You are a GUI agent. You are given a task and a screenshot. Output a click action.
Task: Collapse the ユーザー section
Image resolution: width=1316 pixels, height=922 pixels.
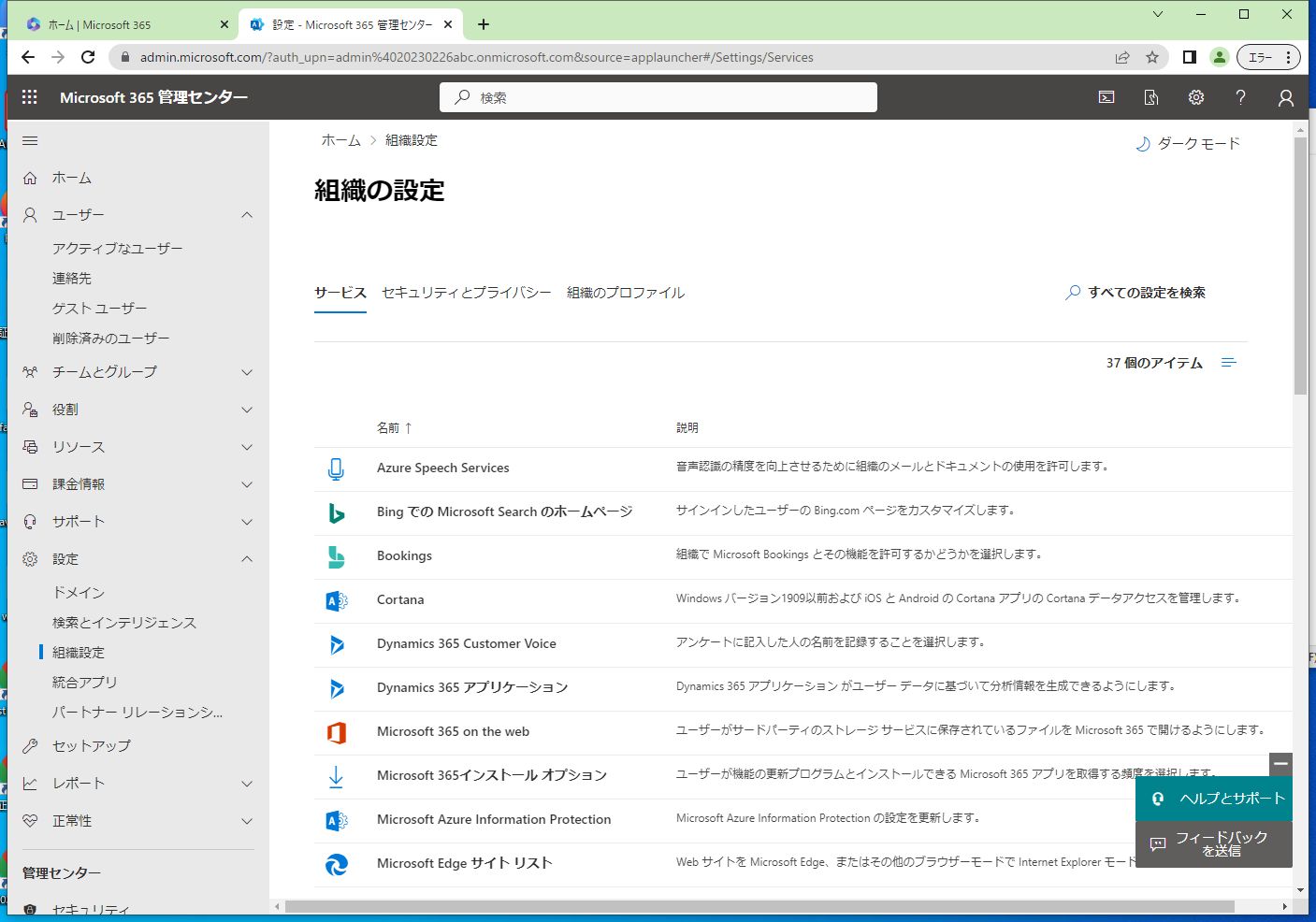[x=247, y=215]
